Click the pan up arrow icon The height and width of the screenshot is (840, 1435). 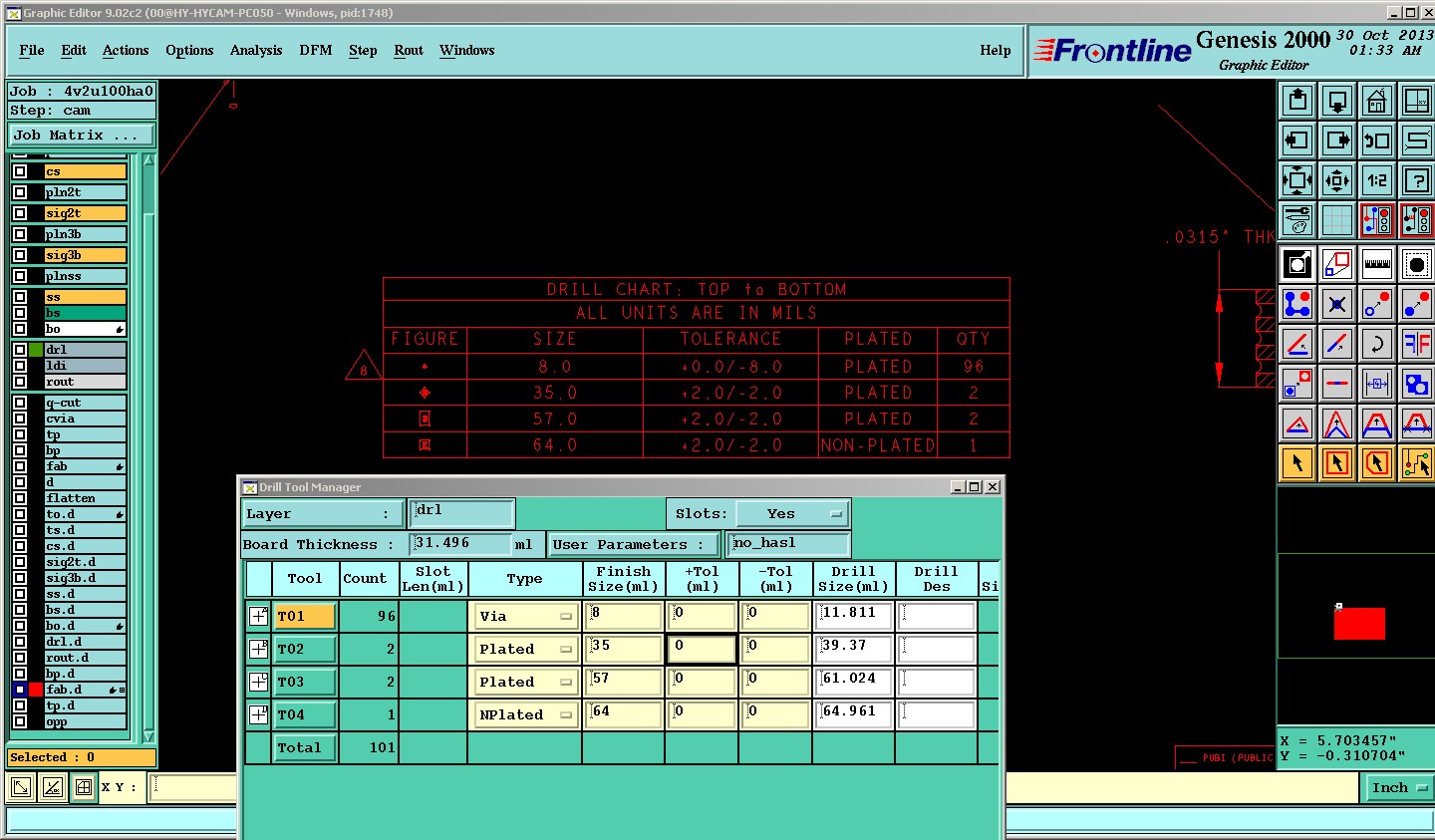1297,101
